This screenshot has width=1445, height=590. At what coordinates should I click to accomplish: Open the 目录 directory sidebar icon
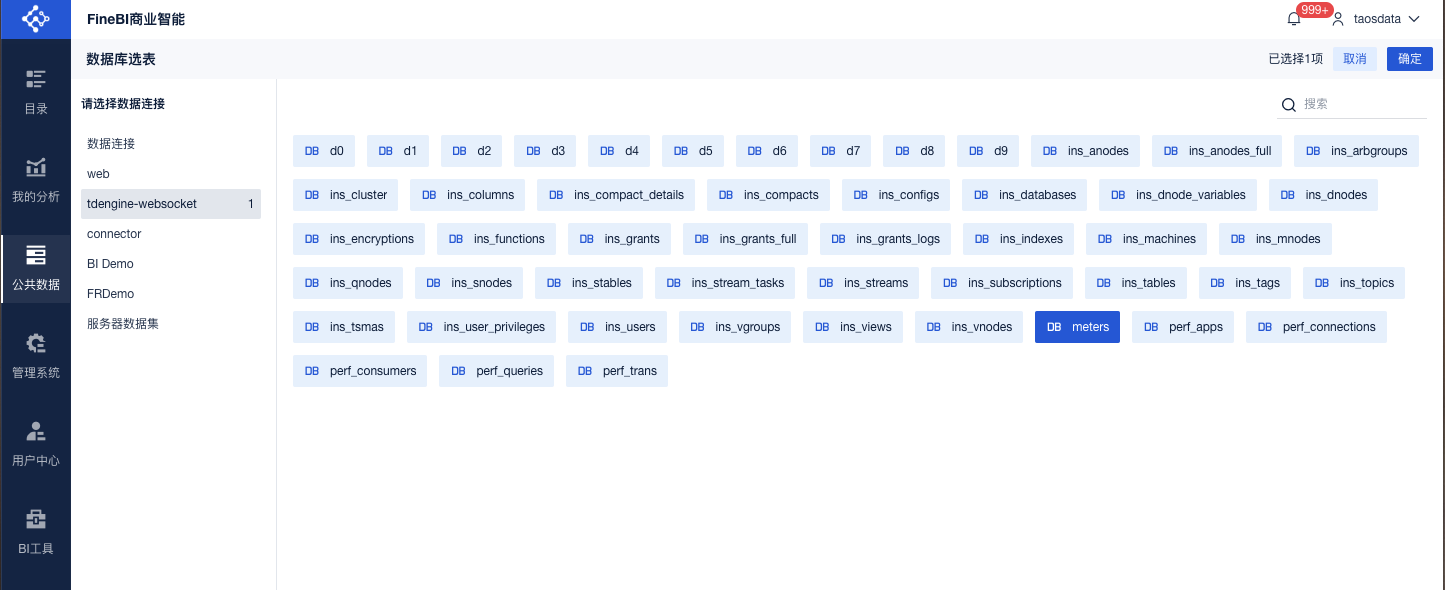pyautogui.click(x=36, y=80)
